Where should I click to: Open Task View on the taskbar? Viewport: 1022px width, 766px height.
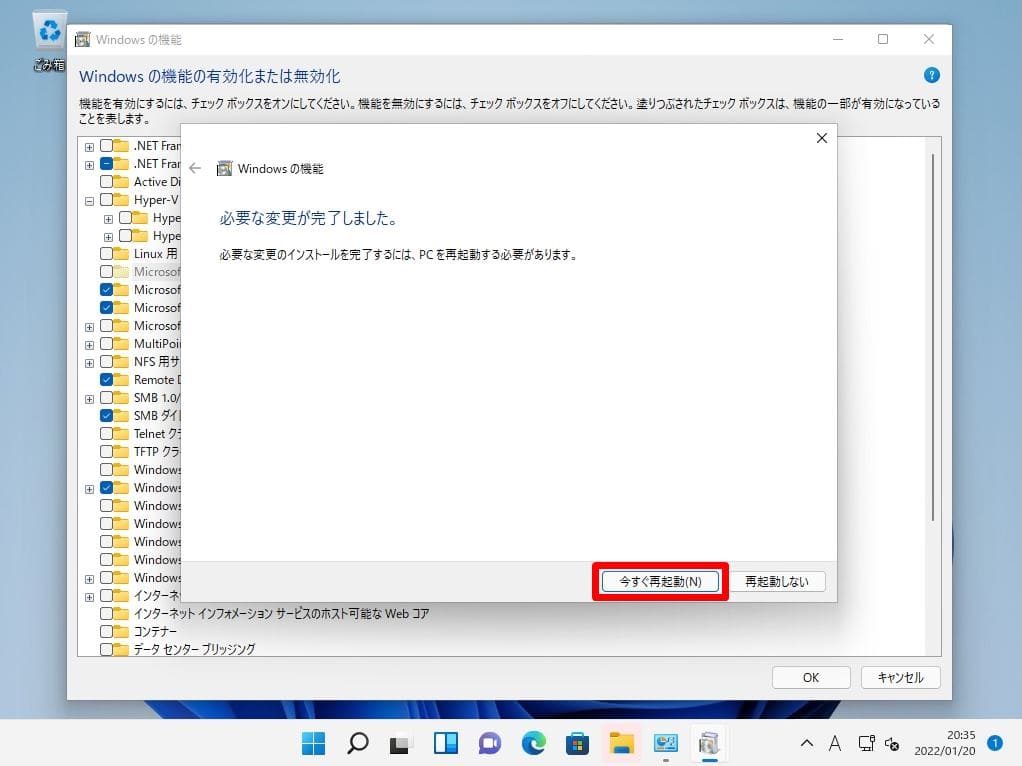(x=402, y=743)
